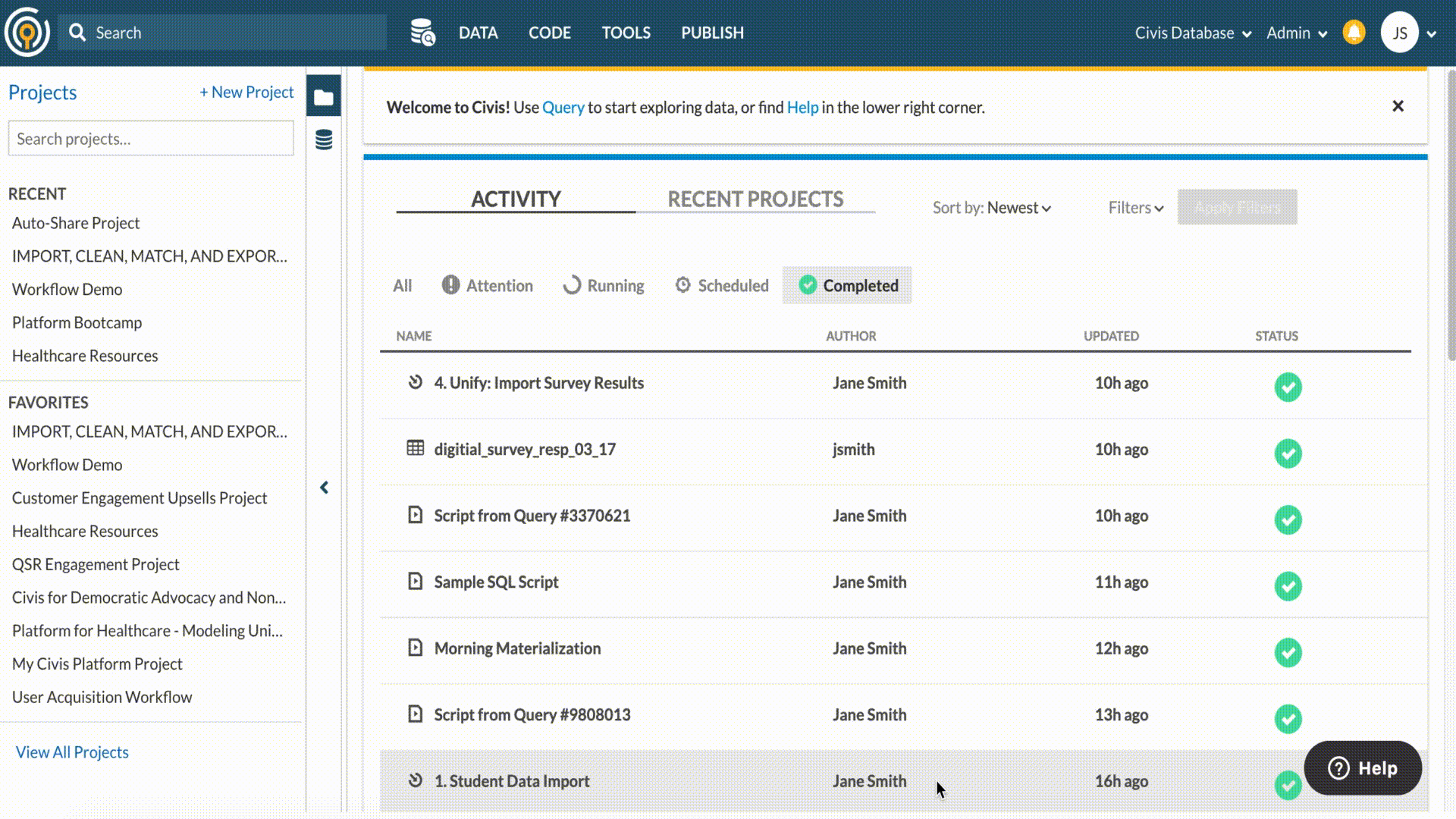Open User Acquisition Workflow project

point(102,697)
